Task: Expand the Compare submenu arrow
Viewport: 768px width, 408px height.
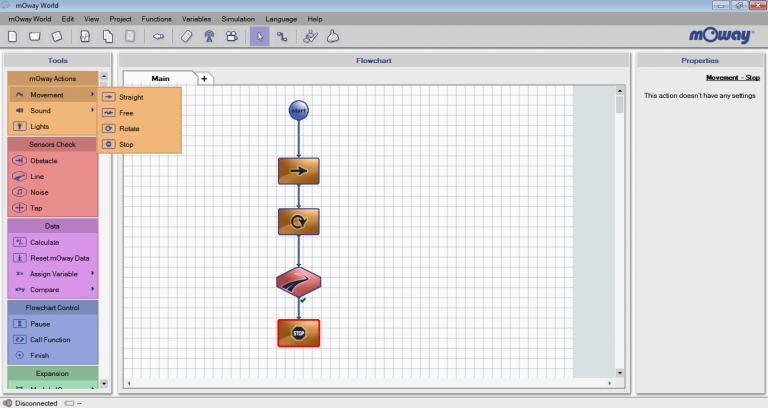Action: click(x=92, y=289)
